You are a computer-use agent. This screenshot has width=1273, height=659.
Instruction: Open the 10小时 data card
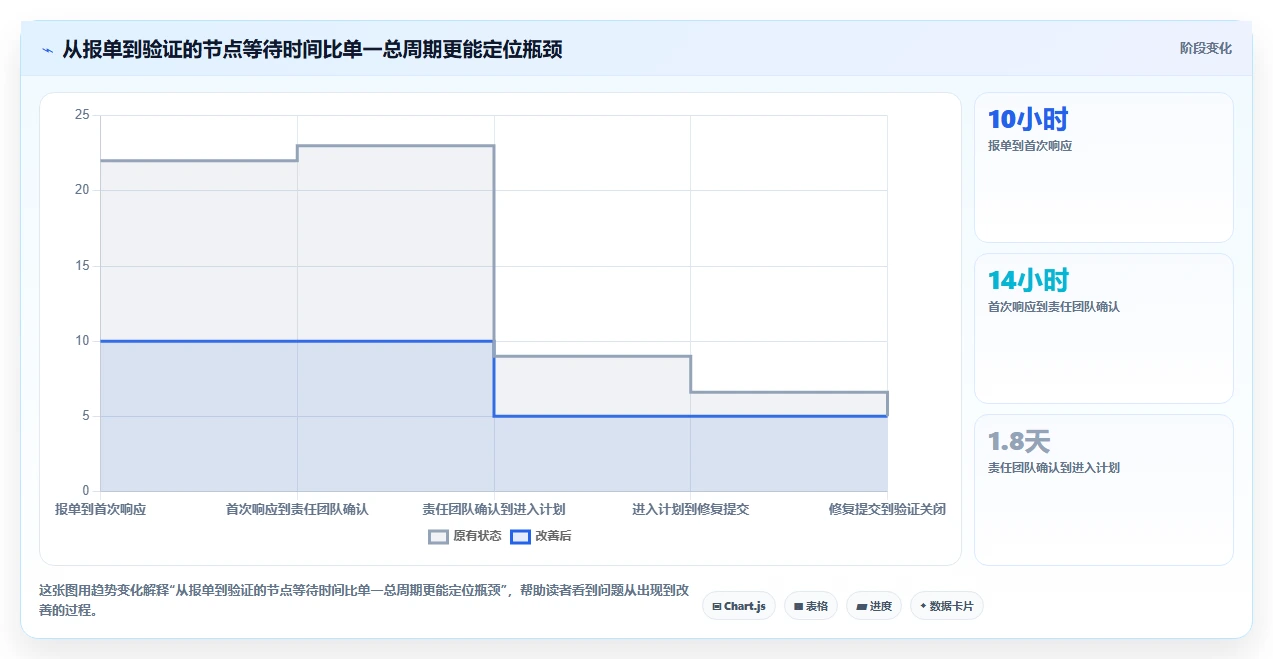tap(1104, 168)
